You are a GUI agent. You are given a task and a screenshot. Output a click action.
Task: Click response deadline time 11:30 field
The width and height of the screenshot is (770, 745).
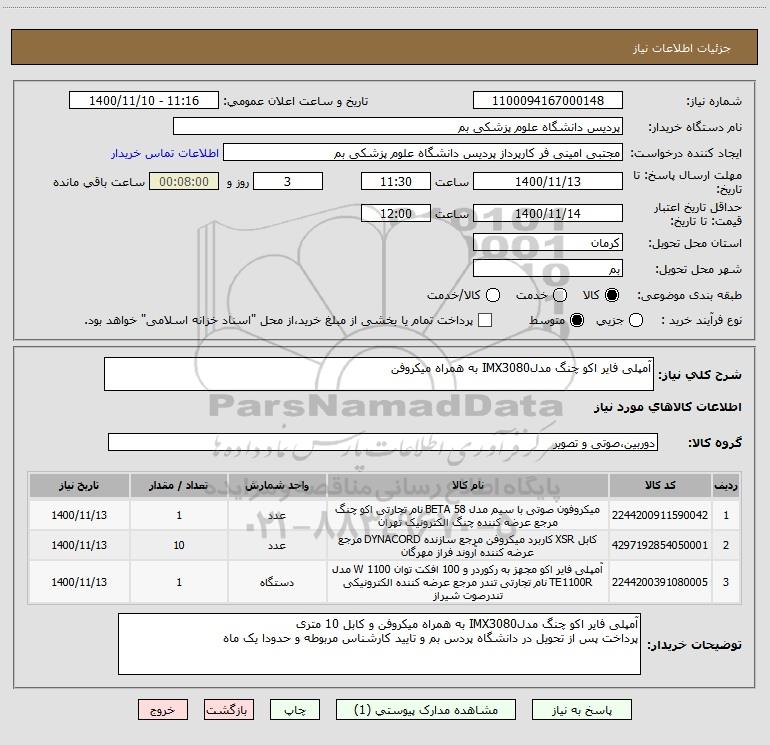396,181
